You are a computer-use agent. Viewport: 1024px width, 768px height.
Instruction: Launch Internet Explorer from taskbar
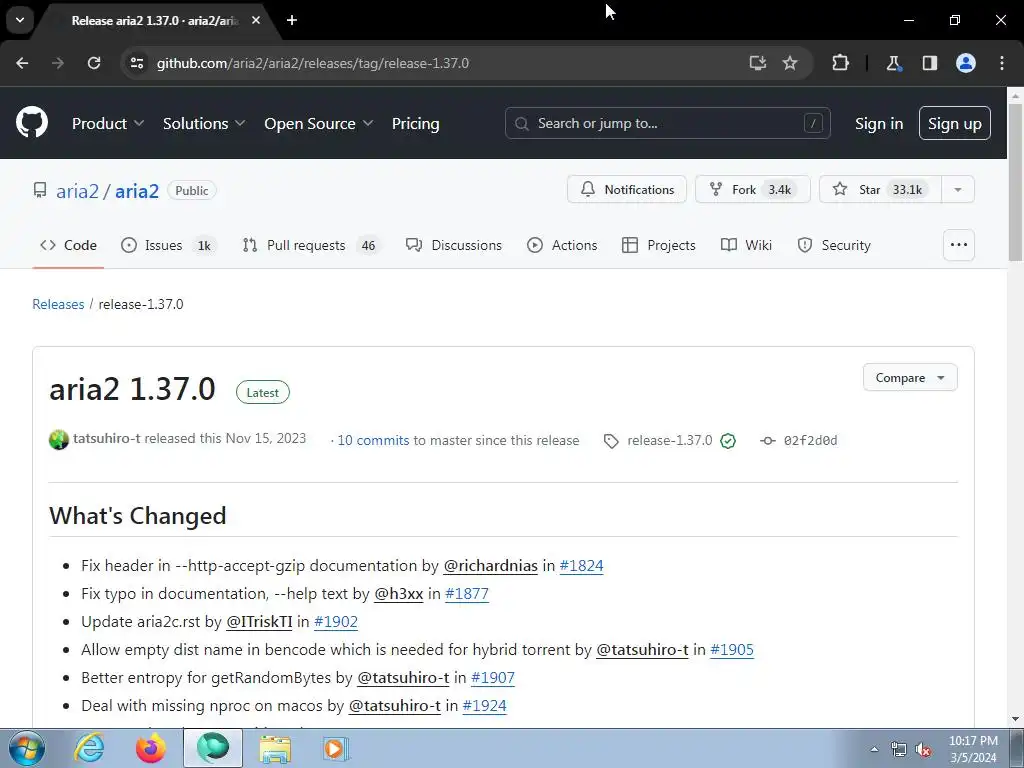click(89, 748)
